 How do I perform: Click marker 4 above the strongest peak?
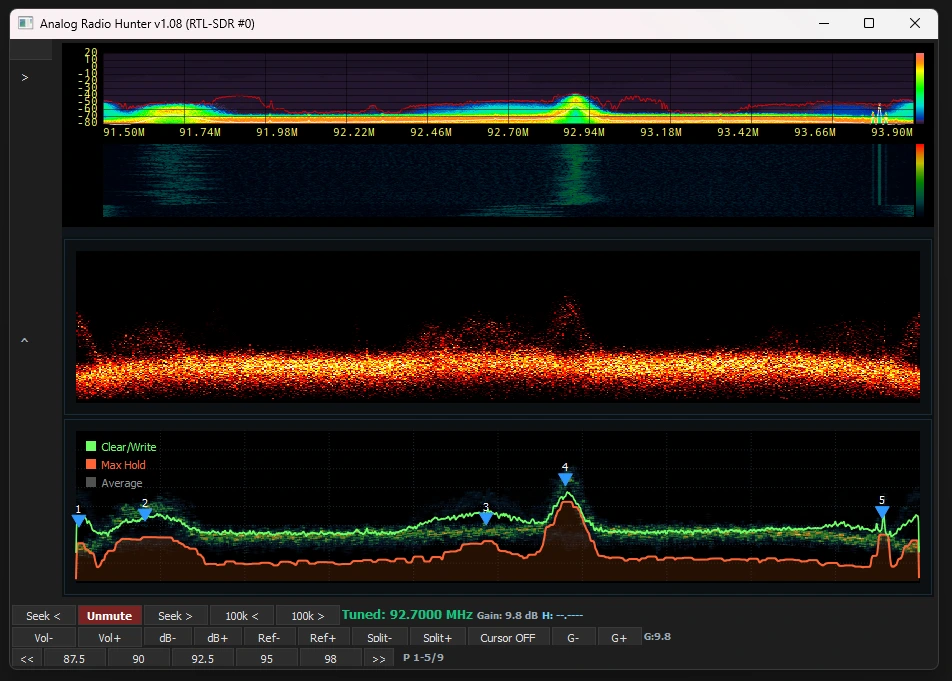pyautogui.click(x=565, y=479)
